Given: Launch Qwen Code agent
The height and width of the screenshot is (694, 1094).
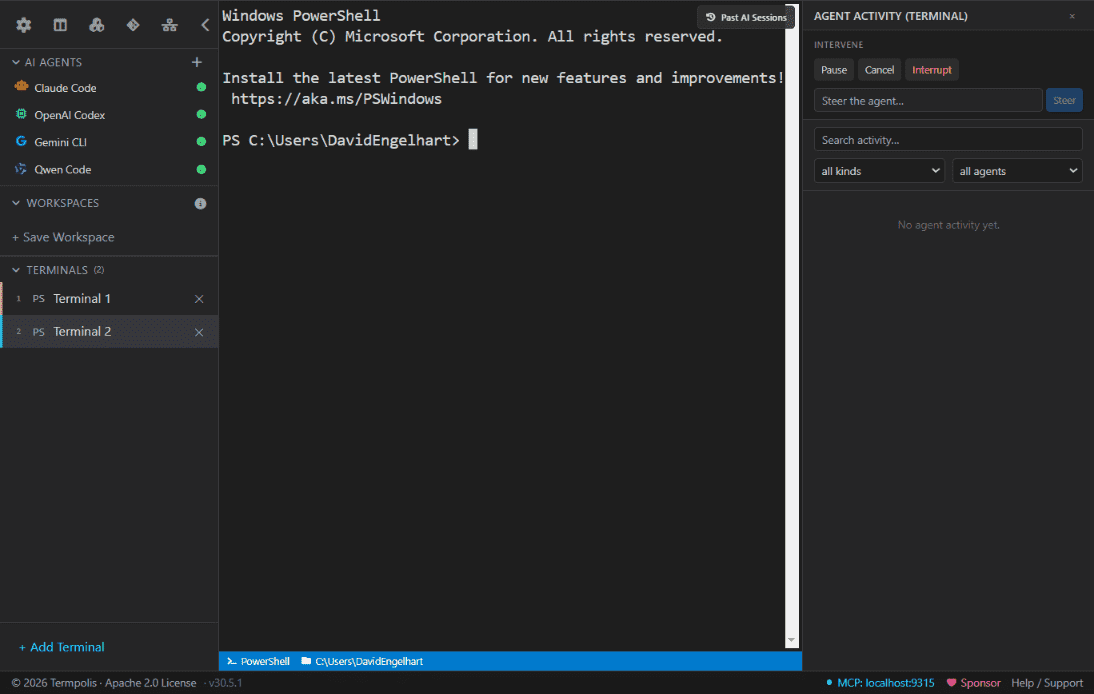Looking at the screenshot, I should point(63,169).
